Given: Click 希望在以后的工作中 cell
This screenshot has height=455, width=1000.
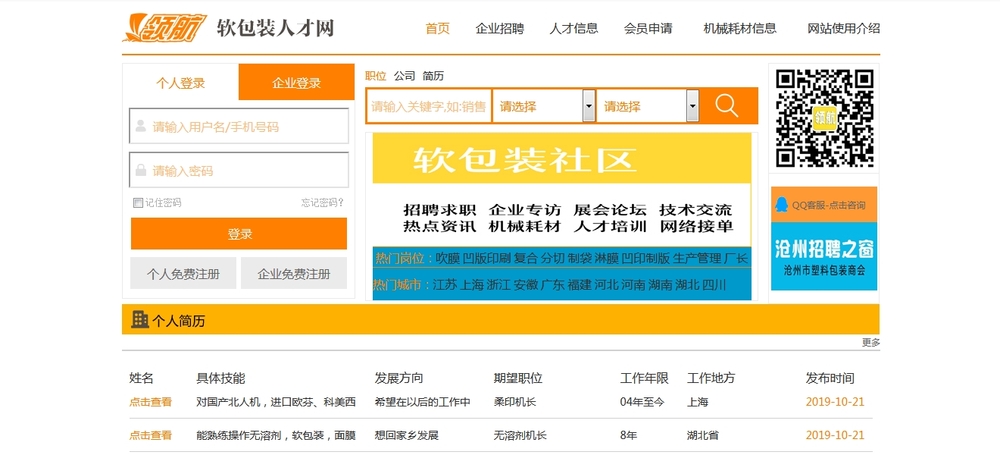Looking at the screenshot, I should pos(422,402).
